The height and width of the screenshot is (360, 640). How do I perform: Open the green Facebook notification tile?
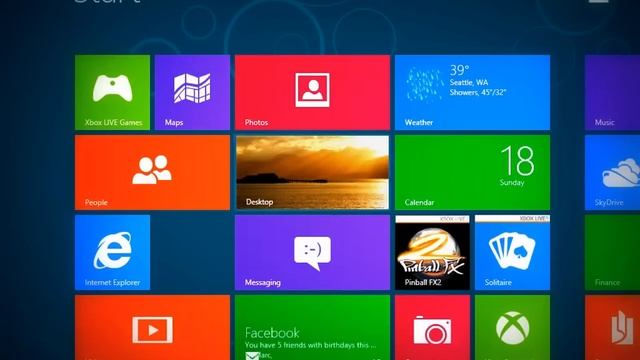[312, 328]
